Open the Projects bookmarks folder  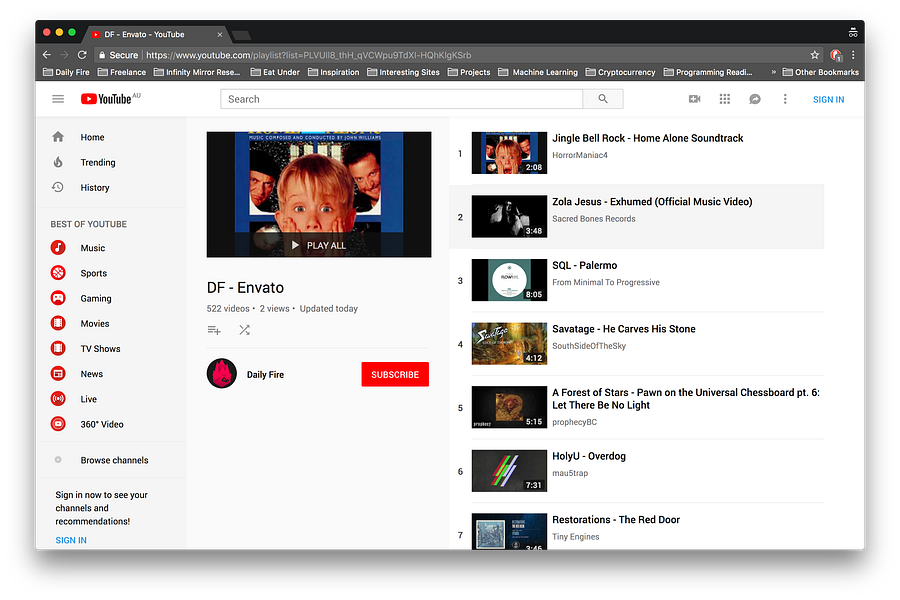coord(469,72)
